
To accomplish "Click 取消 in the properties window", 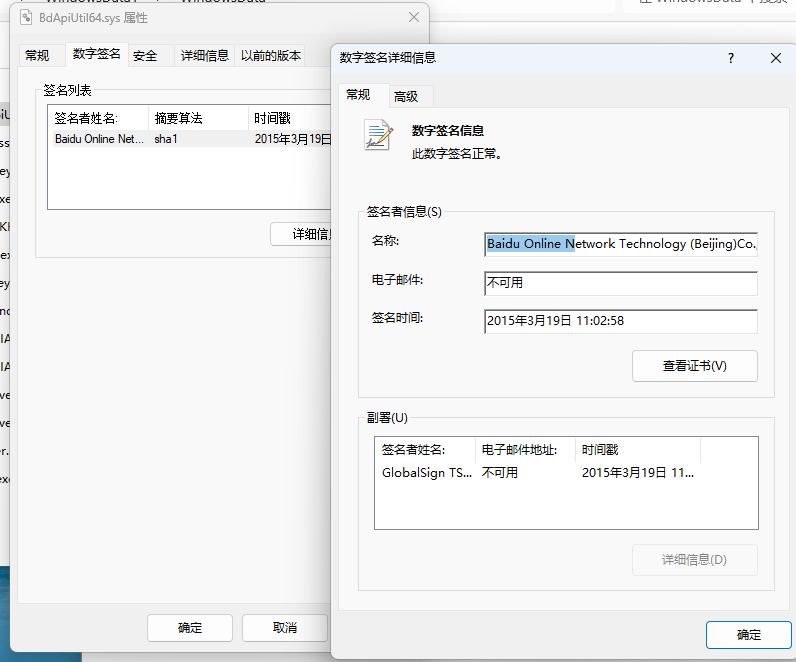I will coord(285,628).
